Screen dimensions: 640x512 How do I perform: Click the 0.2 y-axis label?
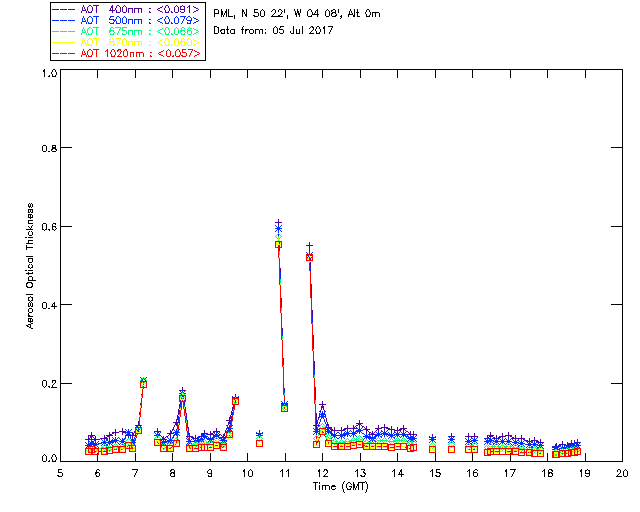click(49, 384)
